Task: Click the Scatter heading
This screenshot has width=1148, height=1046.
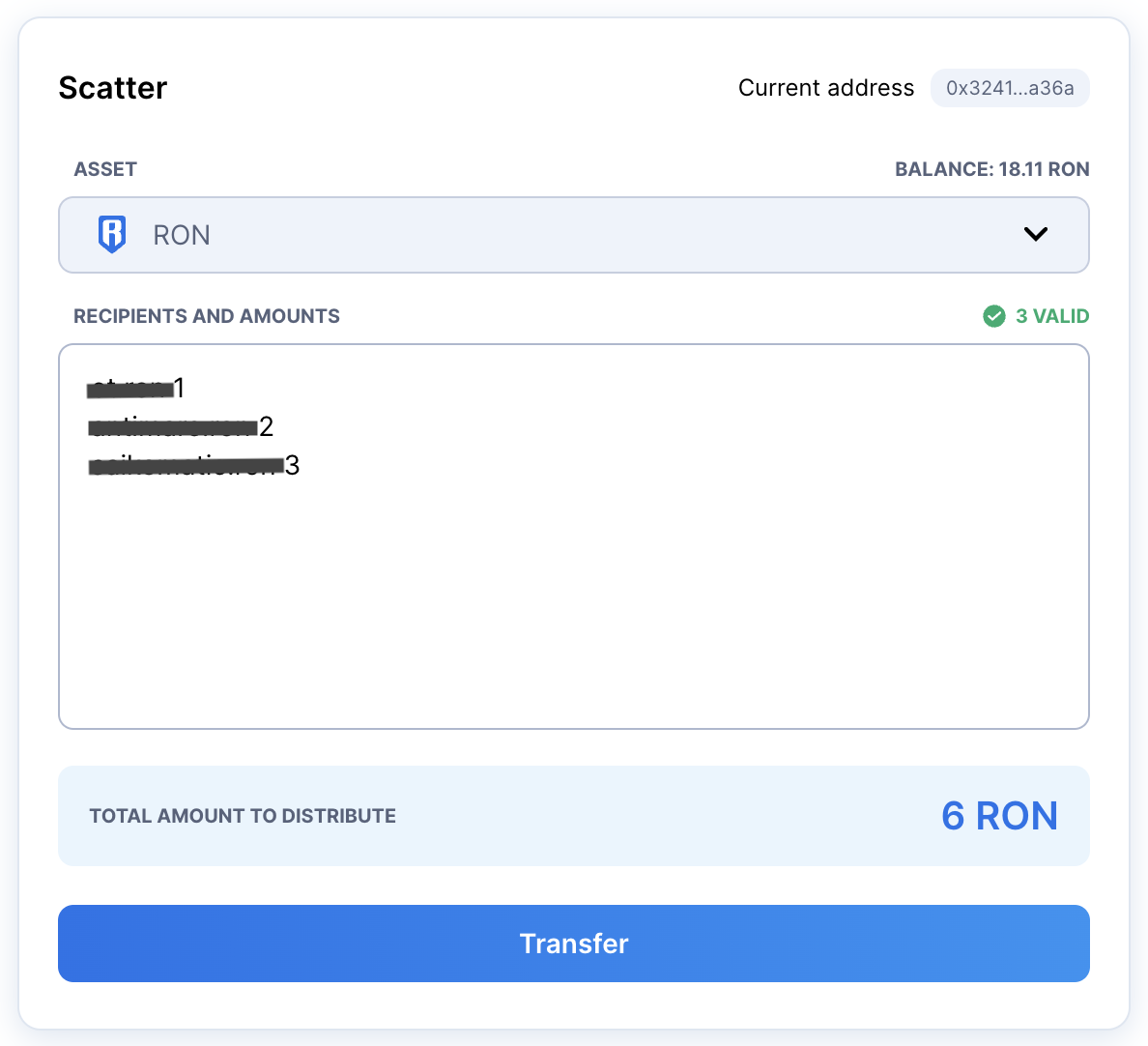Action: coord(113,88)
